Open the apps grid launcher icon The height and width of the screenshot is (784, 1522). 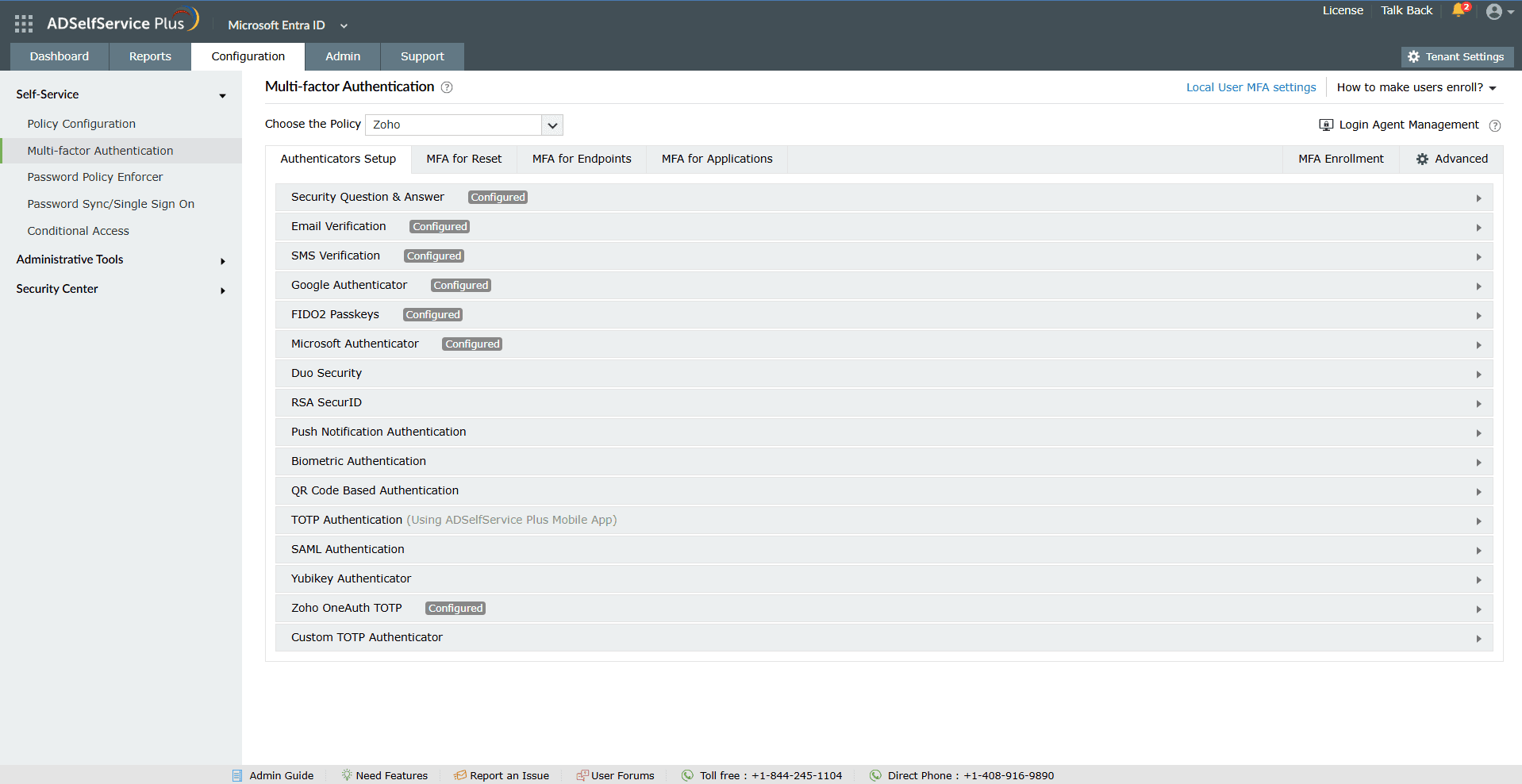(x=24, y=24)
